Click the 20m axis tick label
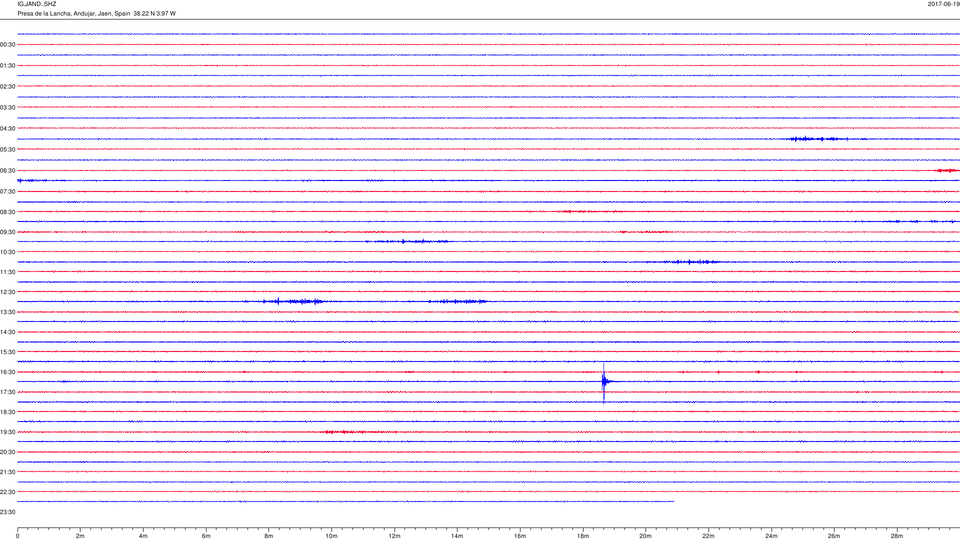 tap(645, 536)
